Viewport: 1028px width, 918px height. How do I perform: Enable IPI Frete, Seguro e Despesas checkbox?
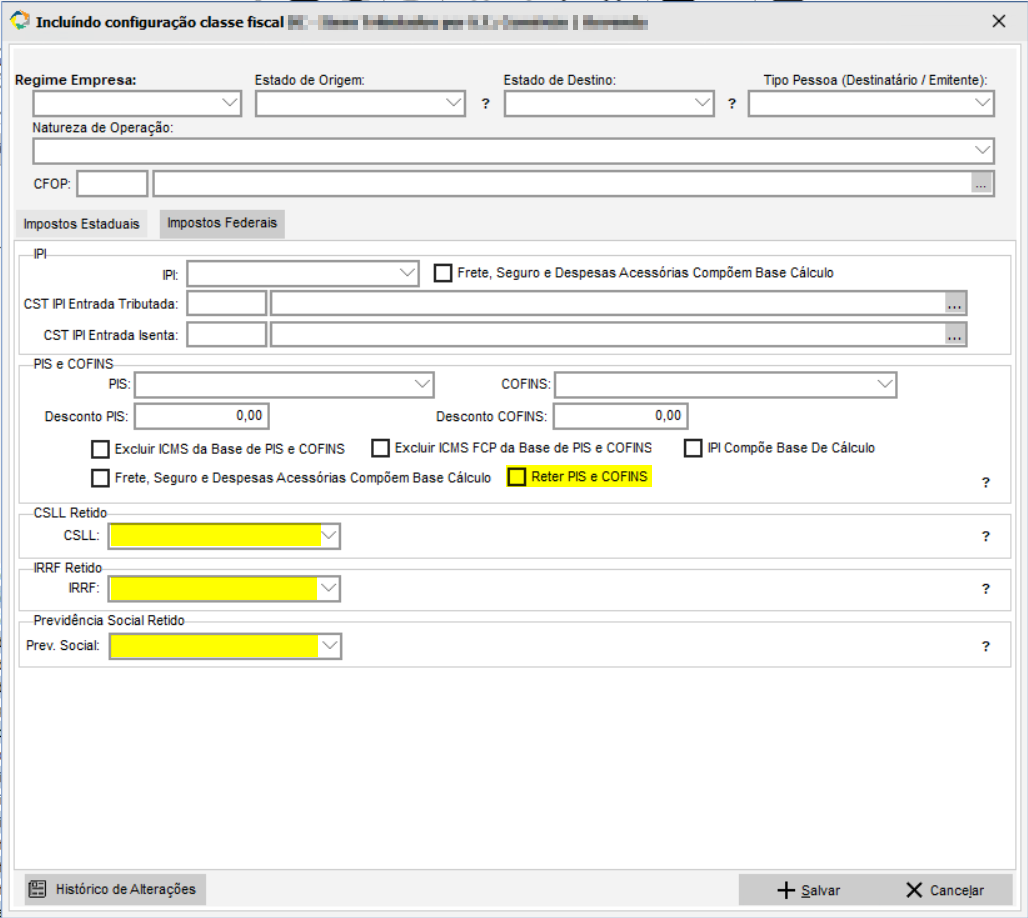(x=443, y=273)
